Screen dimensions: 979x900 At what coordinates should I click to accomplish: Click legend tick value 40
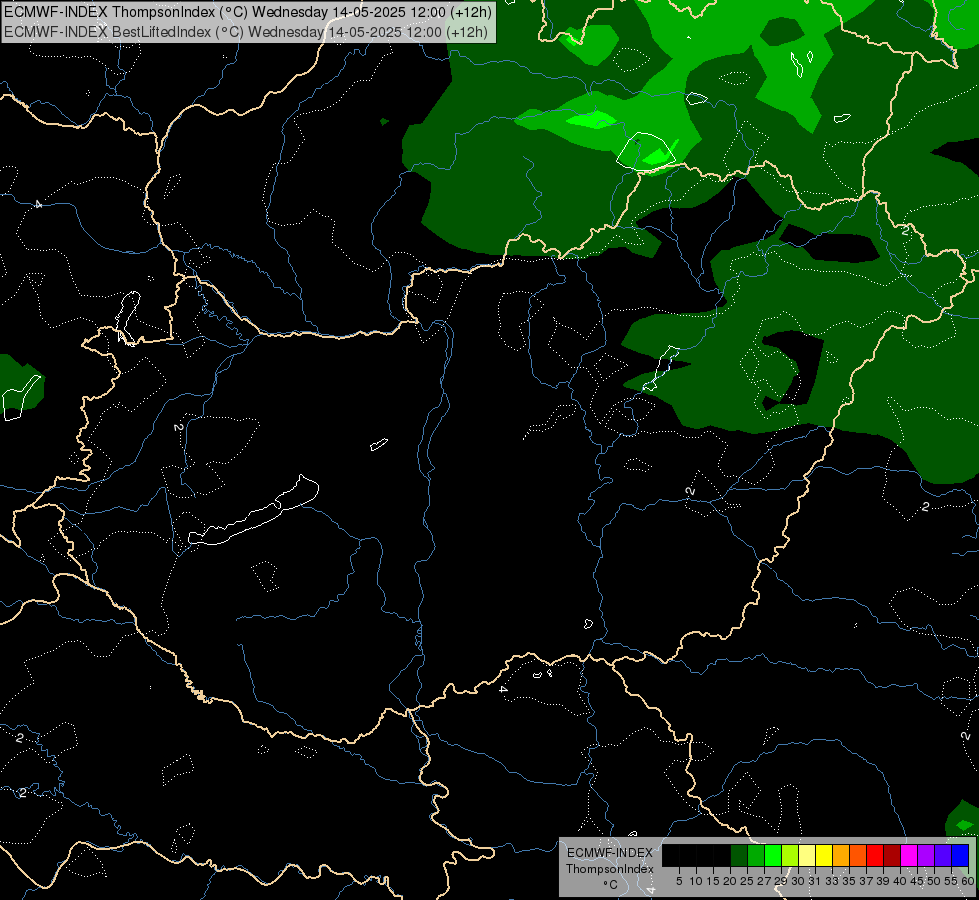tap(900, 881)
